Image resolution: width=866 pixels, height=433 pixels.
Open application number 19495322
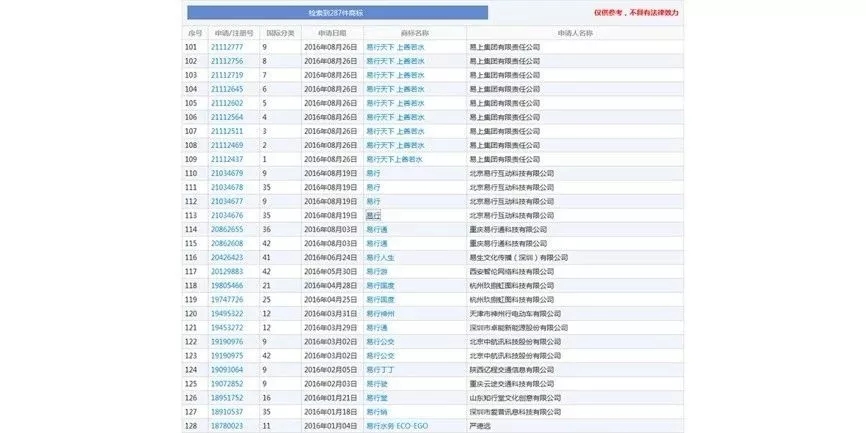tap(226, 313)
